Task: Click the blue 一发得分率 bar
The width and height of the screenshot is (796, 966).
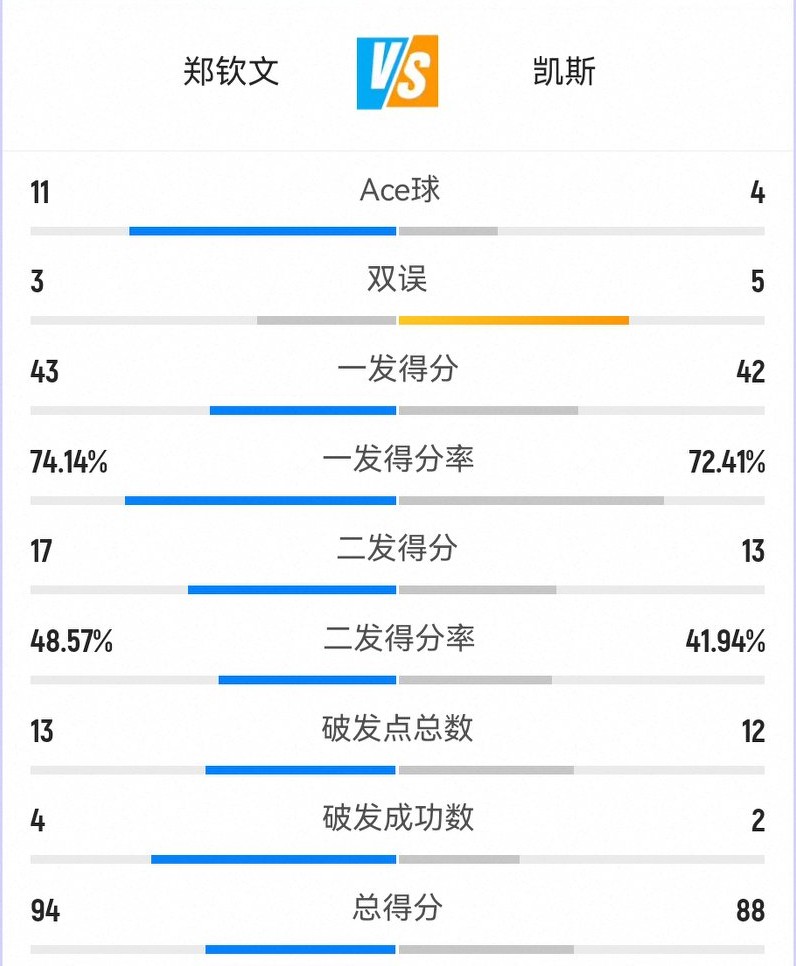Action: 261,500
